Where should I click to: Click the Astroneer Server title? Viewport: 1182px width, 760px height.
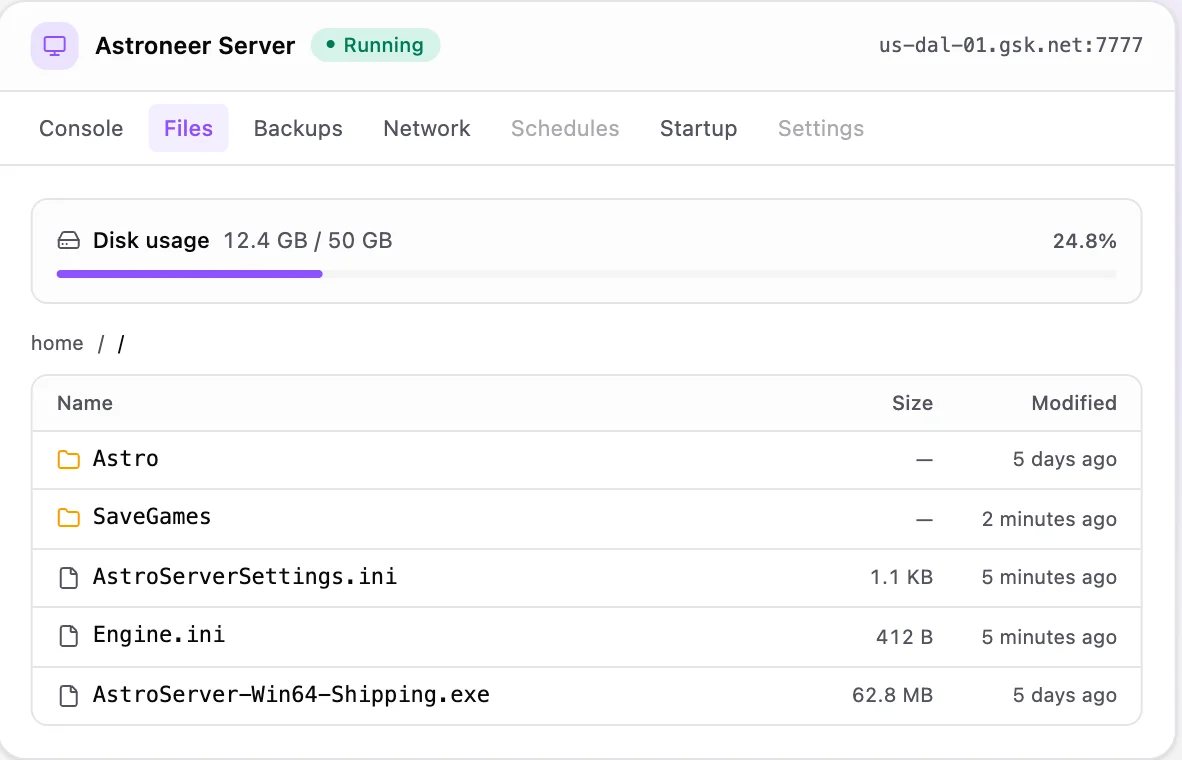click(x=195, y=46)
